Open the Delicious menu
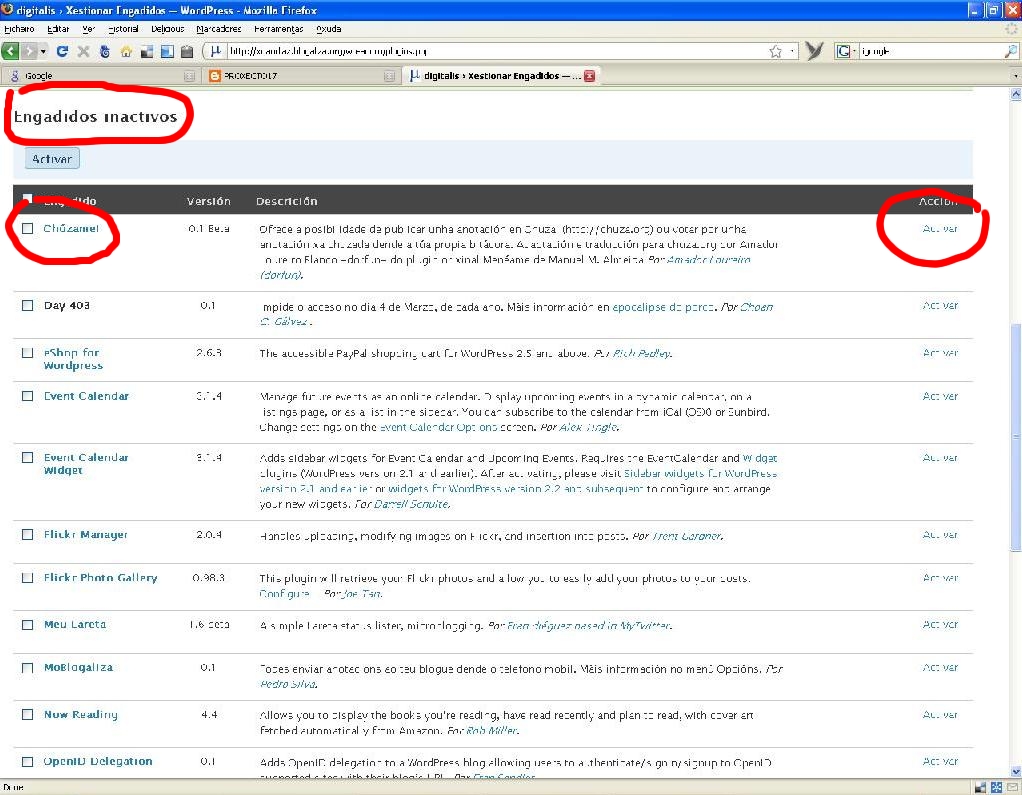This screenshot has height=795, width=1022. click(168, 29)
